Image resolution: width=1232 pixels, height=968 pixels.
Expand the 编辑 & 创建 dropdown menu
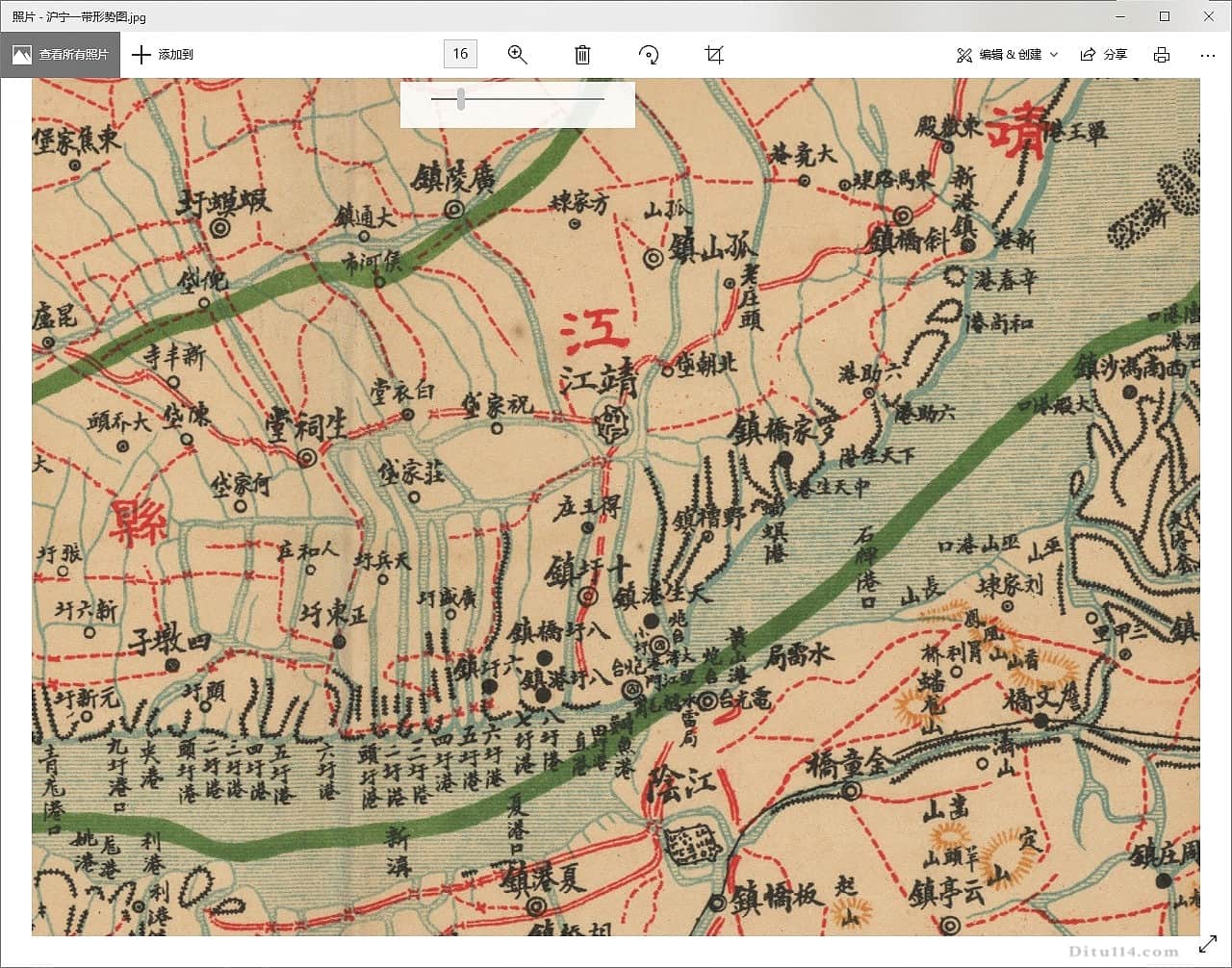pyautogui.click(x=1006, y=55)
